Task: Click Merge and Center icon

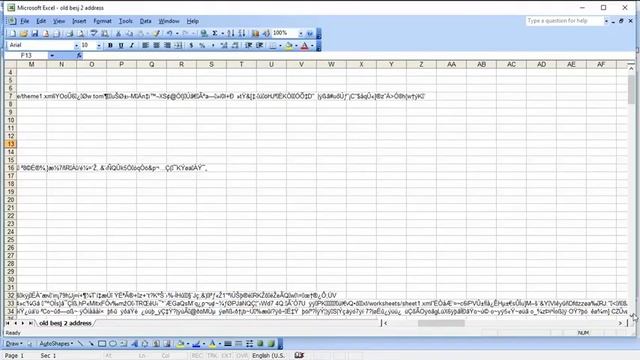Action: click(x=178, y=46)
